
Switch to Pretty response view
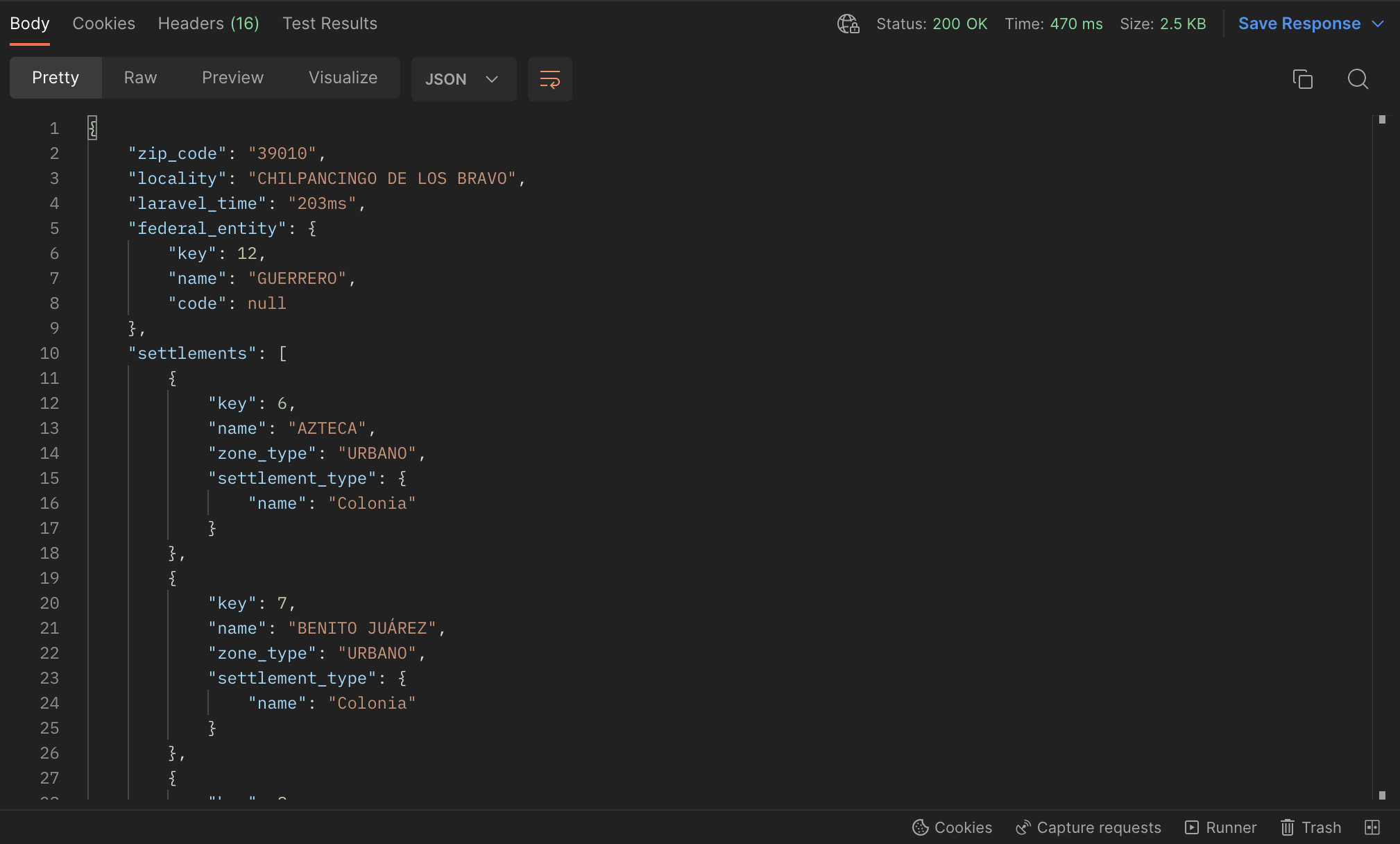(56, 78)
